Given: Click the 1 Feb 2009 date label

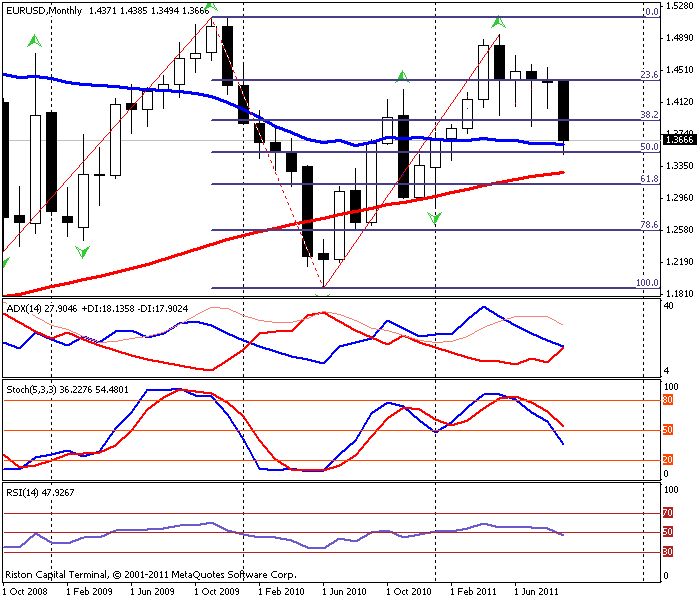Looking at the screenshot, I should click(89, 592).
